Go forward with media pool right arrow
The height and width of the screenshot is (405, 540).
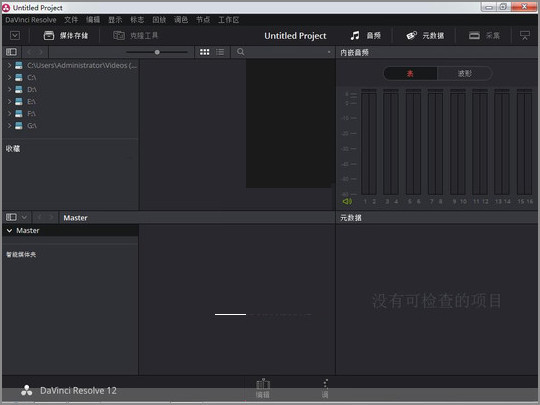click(51, 217)
